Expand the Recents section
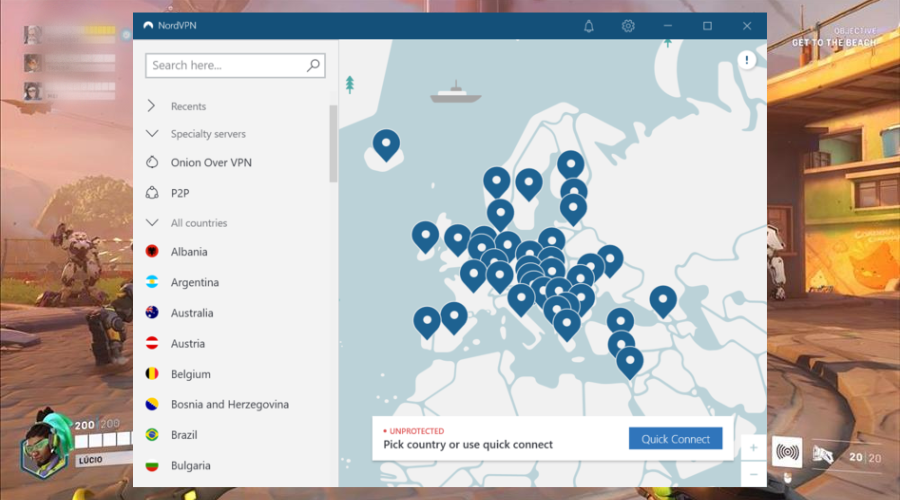Screen dimensions: 900x500 152,106
